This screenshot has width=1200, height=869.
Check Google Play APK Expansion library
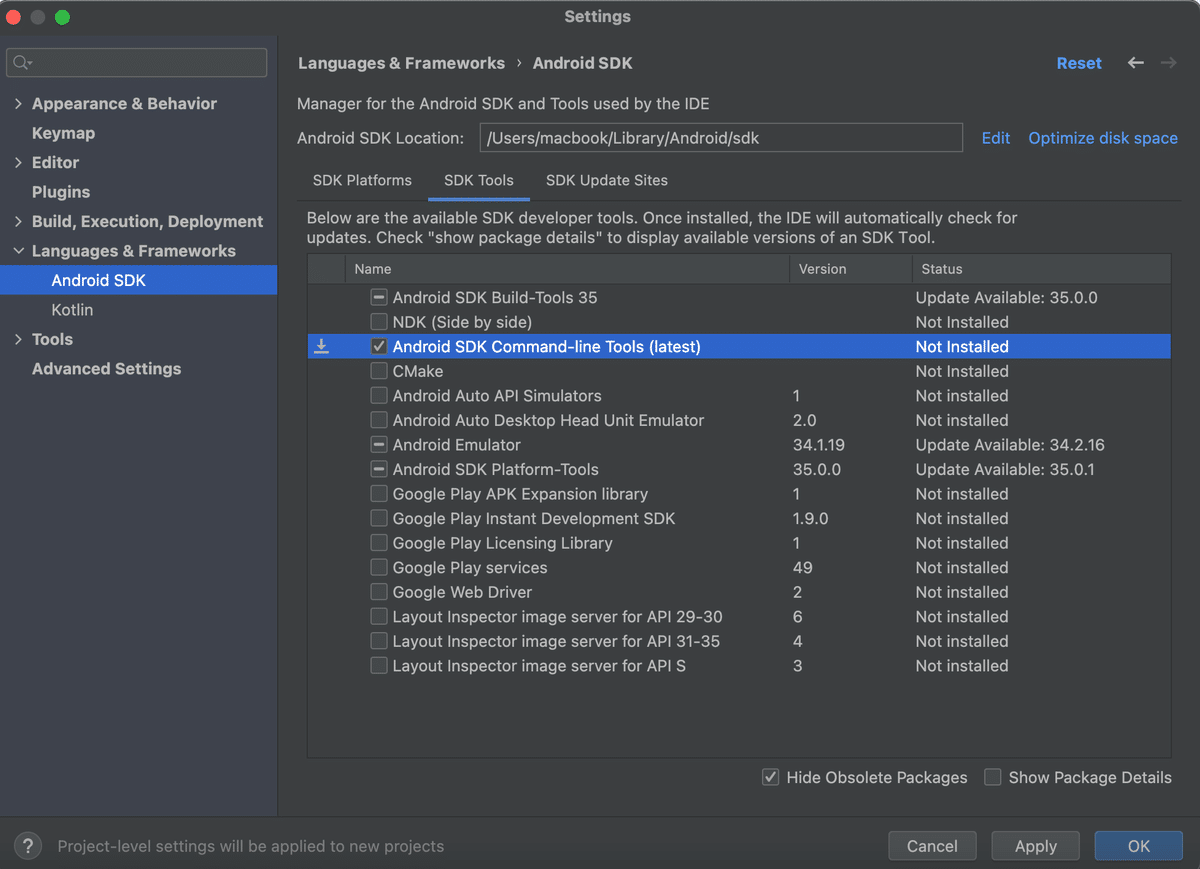click(379, 493)
